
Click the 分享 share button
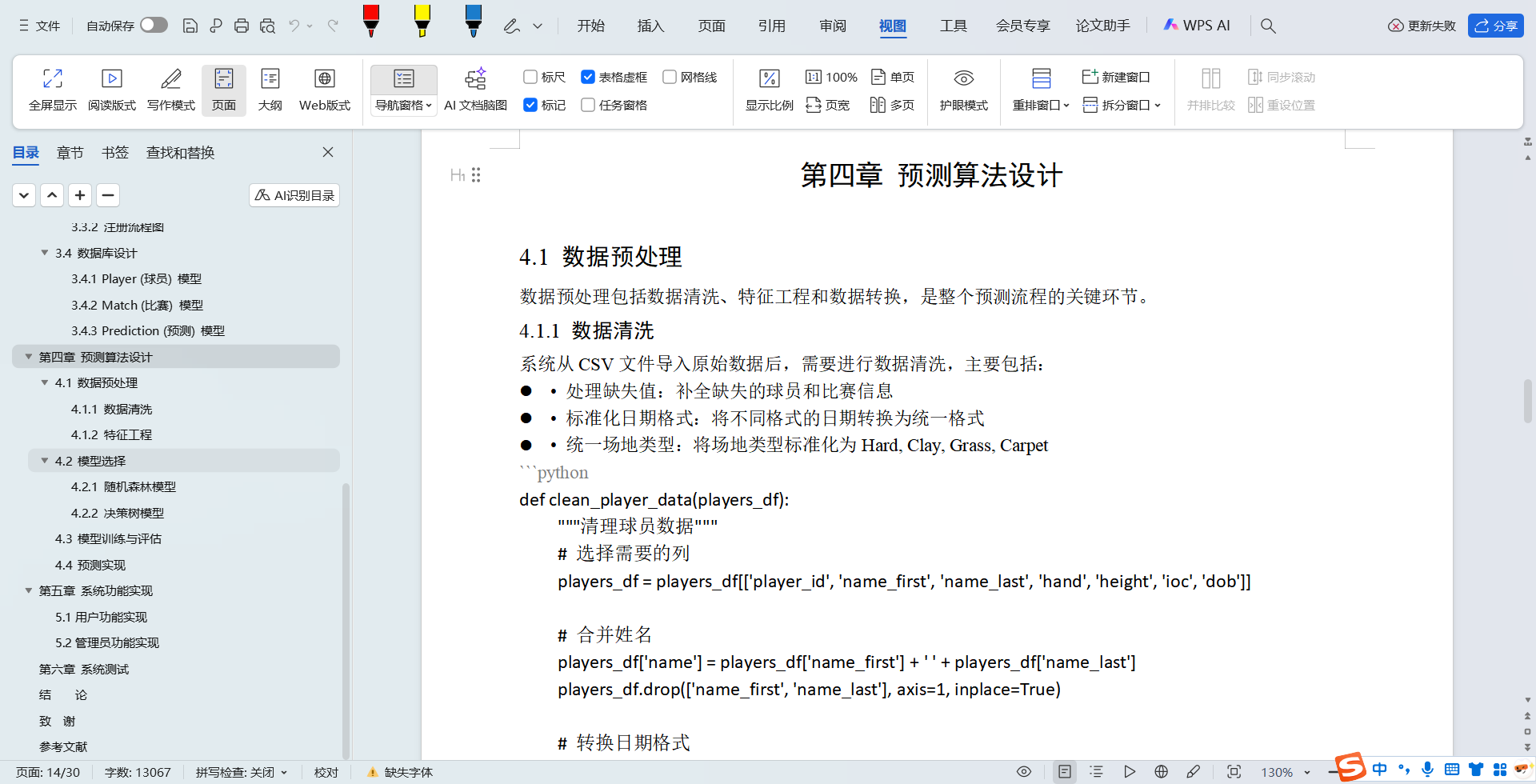pyautogui.click(x=1496, y=26)
